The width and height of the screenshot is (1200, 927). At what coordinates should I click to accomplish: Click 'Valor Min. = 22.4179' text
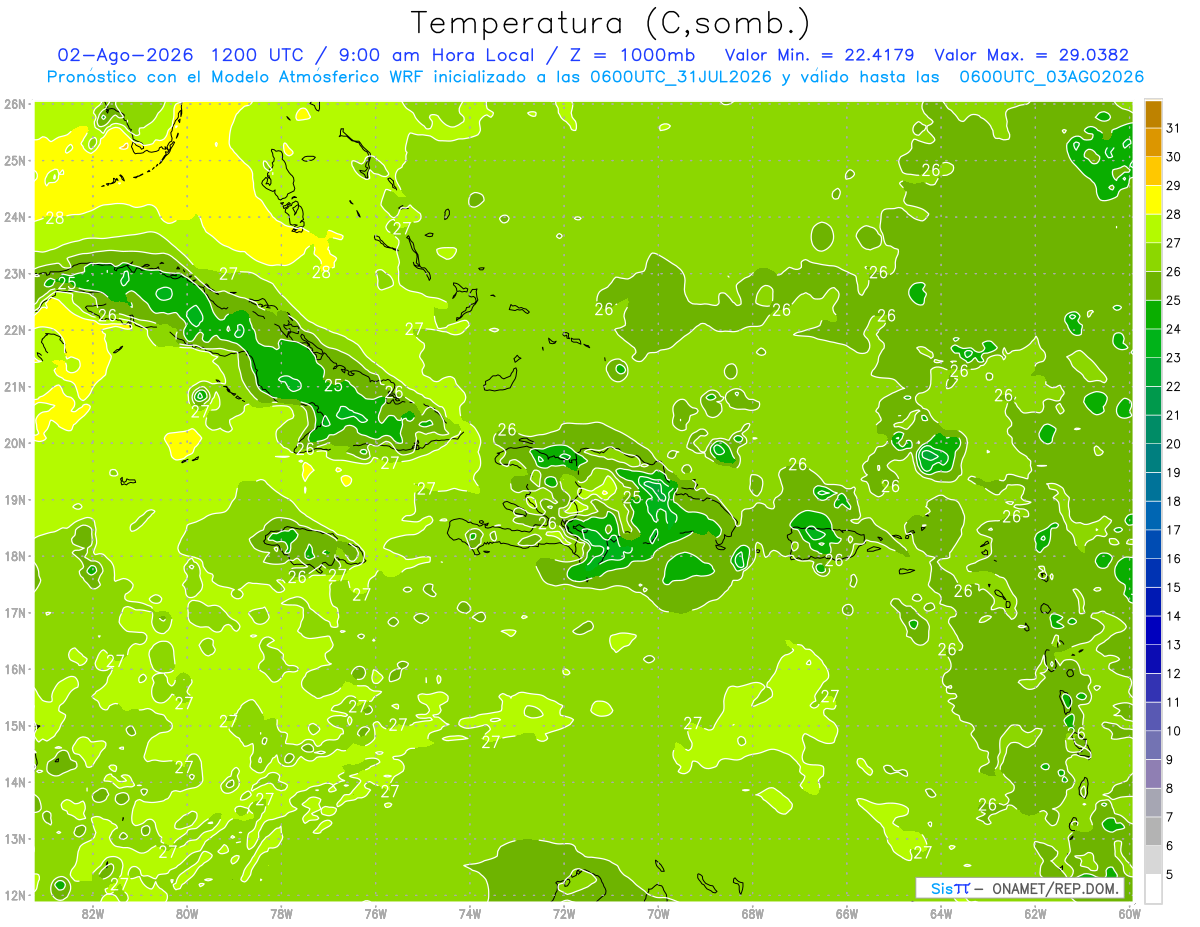tap(821, 55)
